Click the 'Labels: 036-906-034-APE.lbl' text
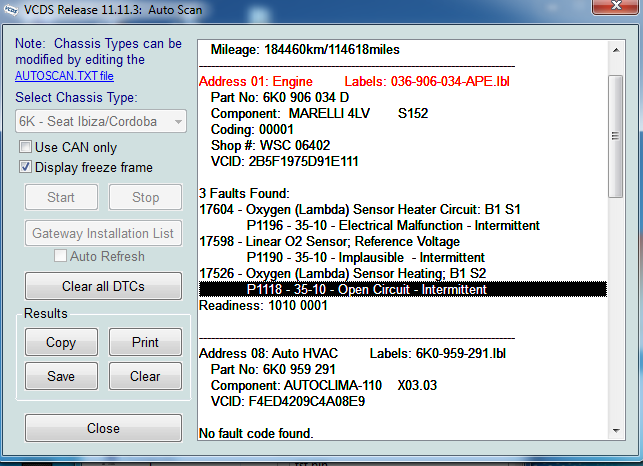 click(x=427, y=81)
